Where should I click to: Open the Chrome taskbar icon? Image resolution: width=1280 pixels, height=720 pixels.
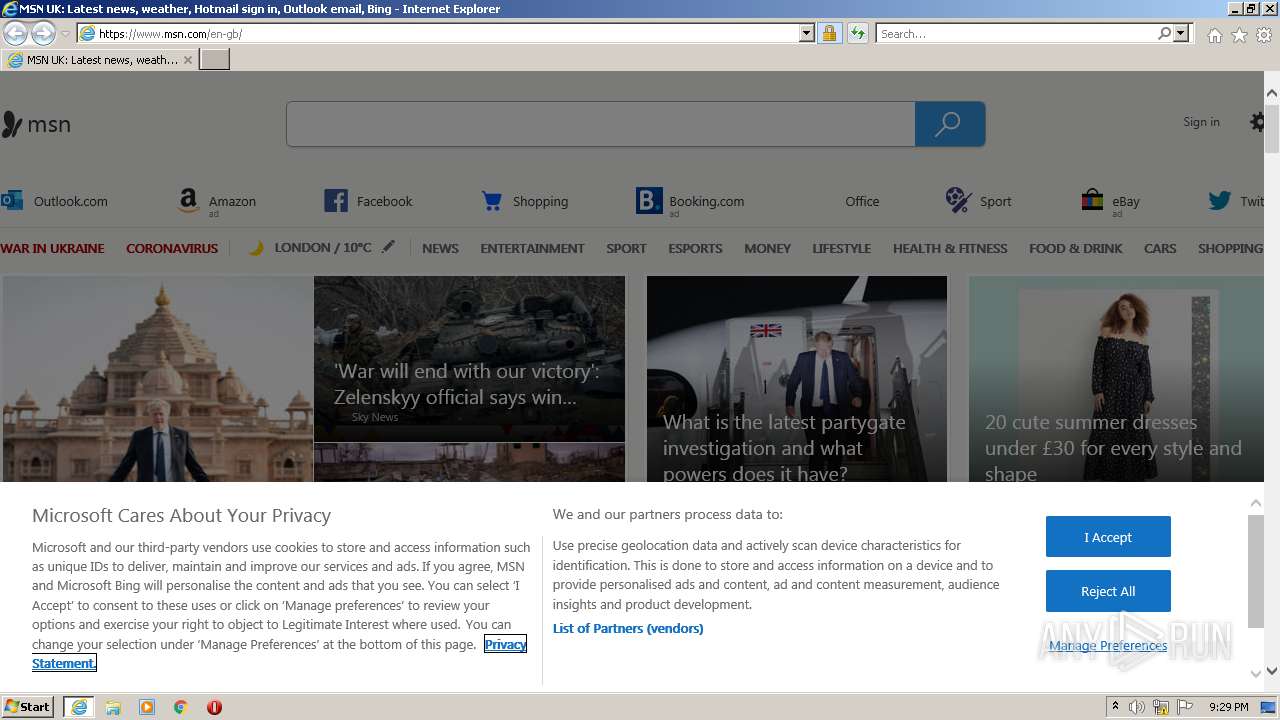[x=181, y=707]
